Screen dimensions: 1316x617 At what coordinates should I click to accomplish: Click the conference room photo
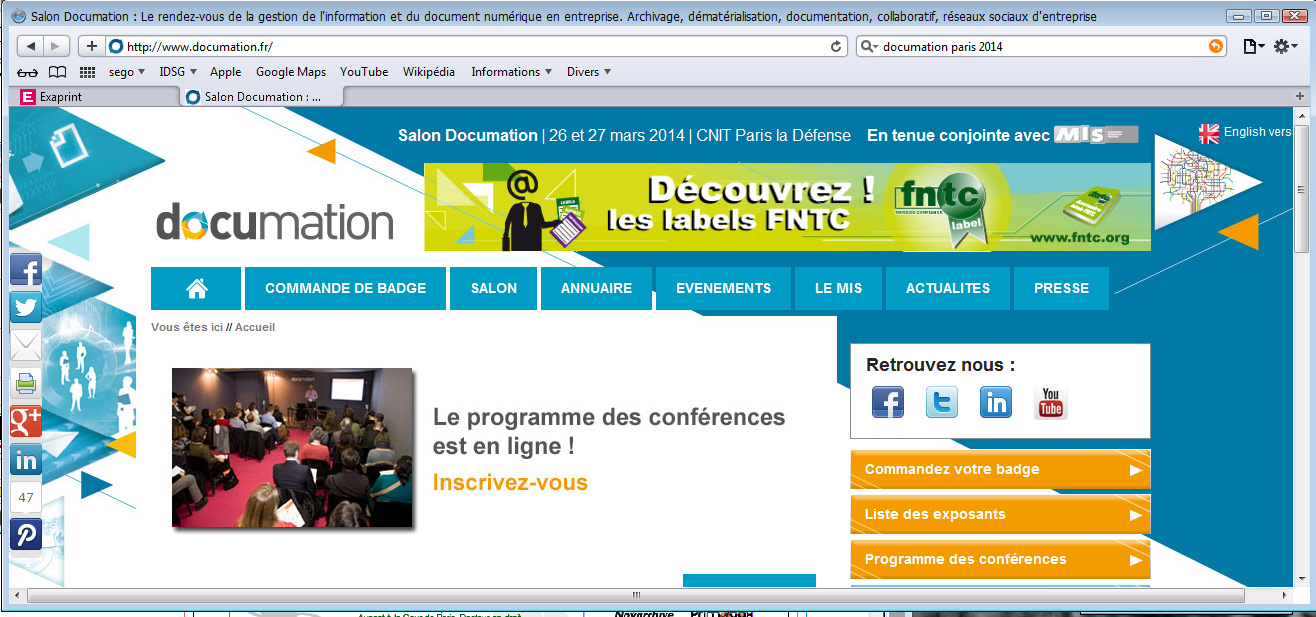292,447
